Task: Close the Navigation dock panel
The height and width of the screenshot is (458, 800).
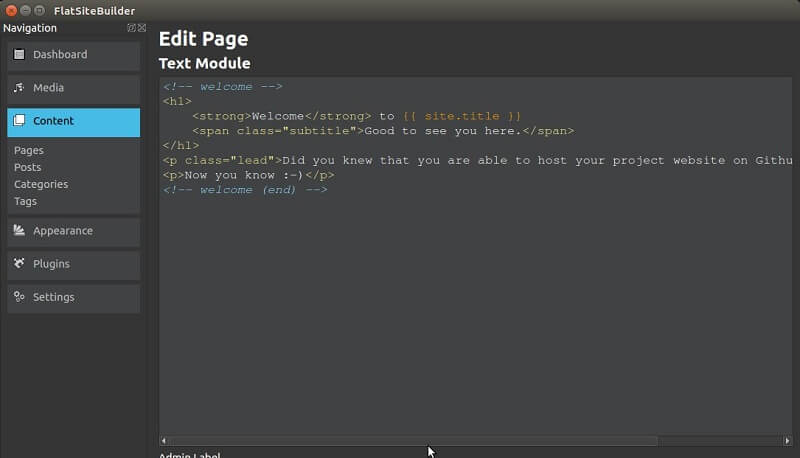Action: (142, 28)
